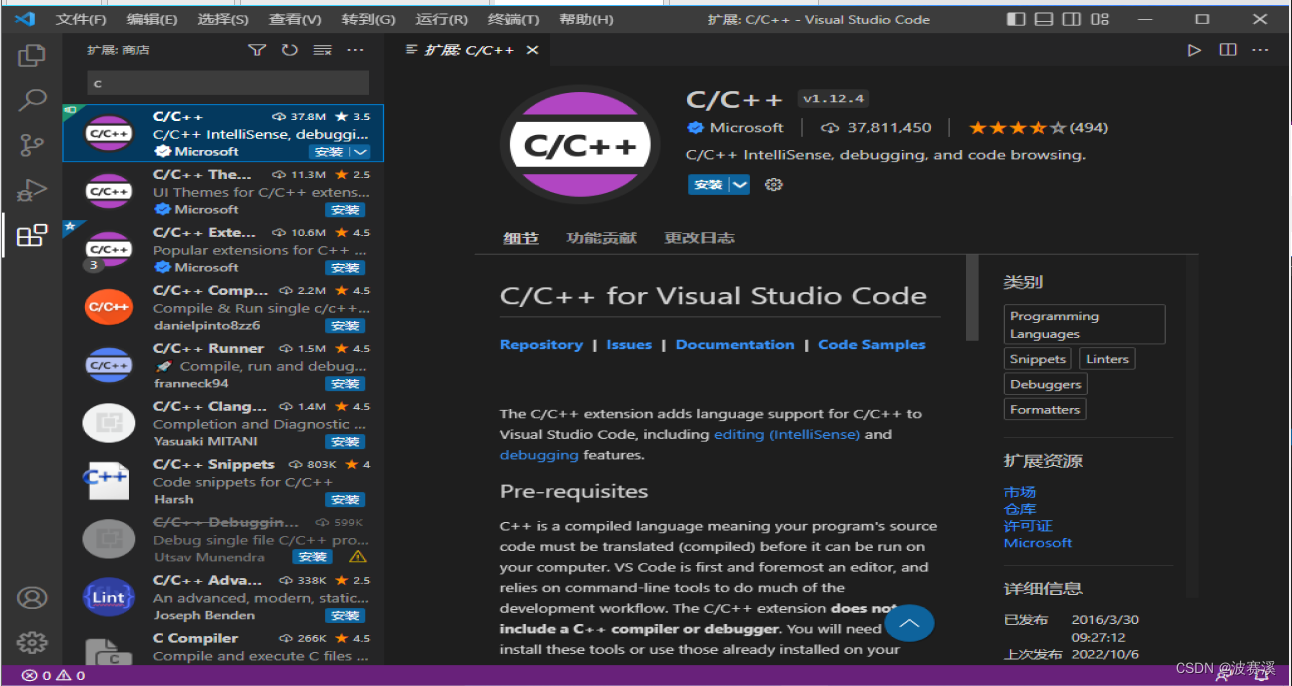
Task: Refresh the extensions list
Action: (290, 50)
